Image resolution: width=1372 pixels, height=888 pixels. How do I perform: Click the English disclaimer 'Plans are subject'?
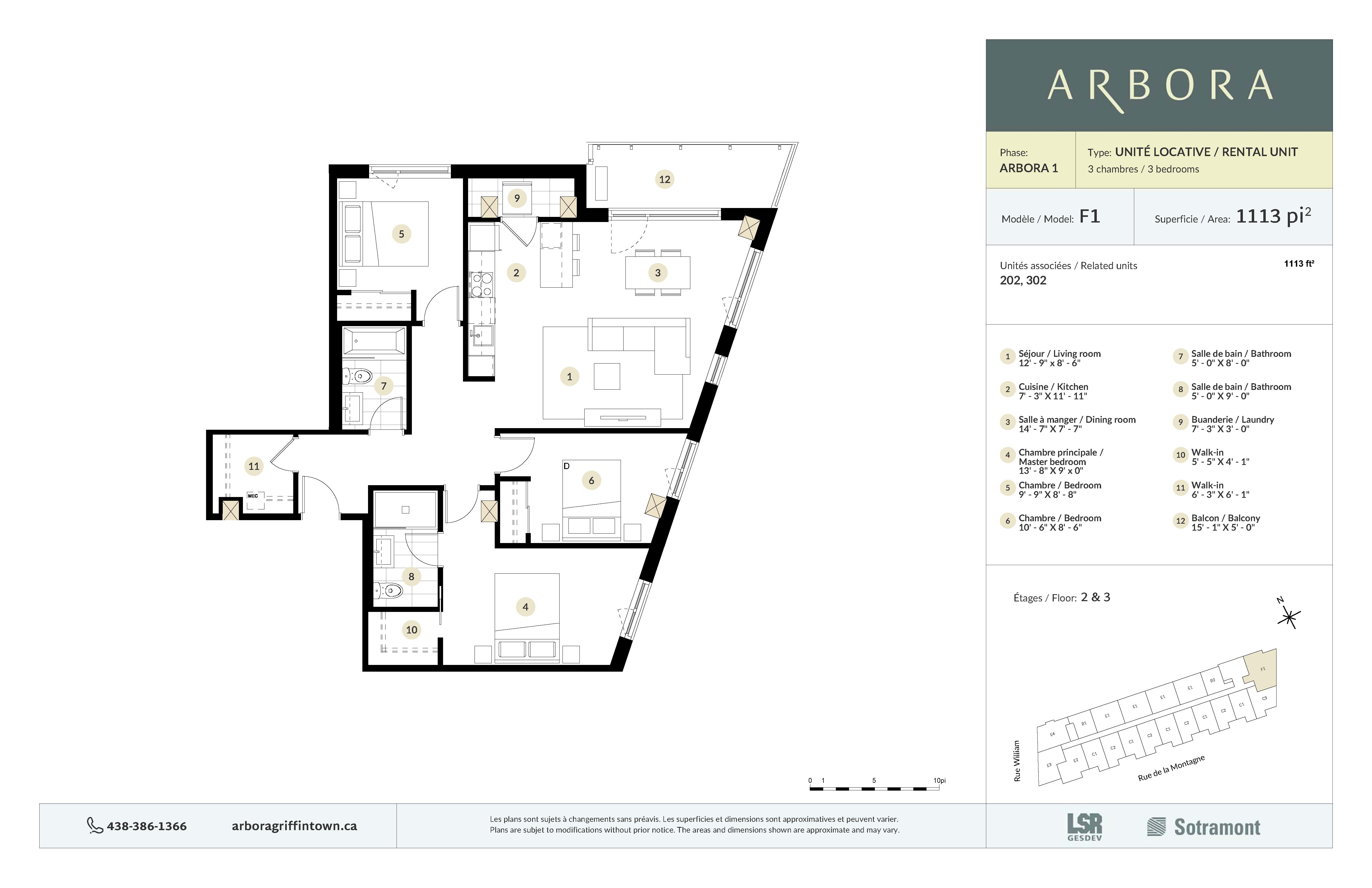click(x=695, y=830)
